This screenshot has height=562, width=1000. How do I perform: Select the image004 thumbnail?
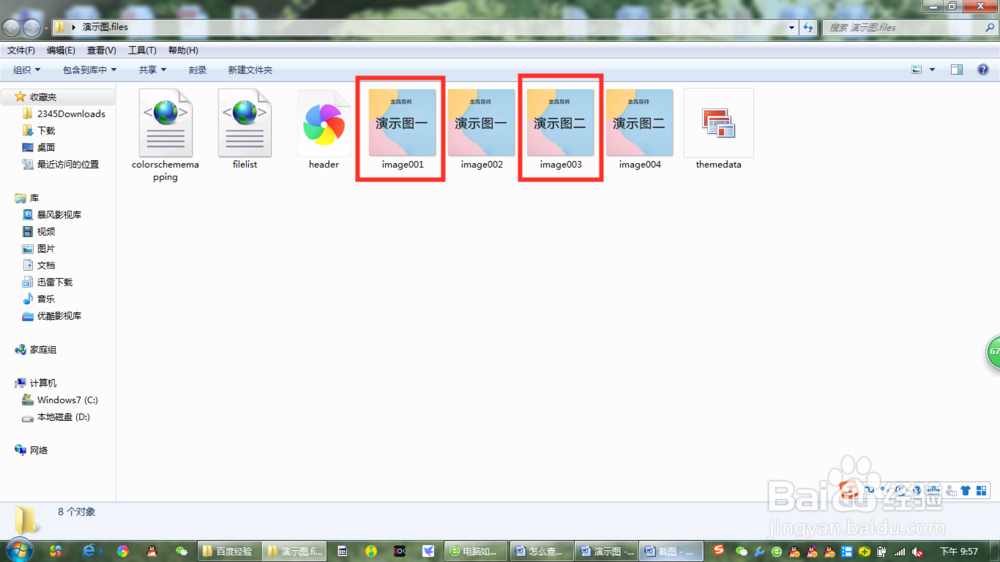pyautogui.click(x=640, y=122)
